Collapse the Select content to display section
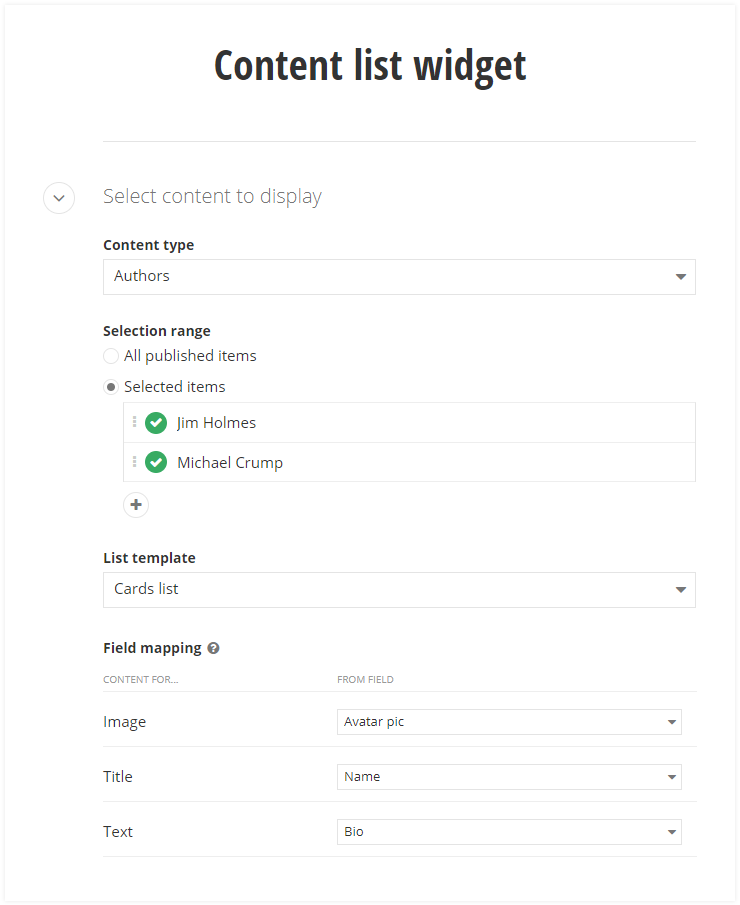740x905 pixels. point(59,198)
